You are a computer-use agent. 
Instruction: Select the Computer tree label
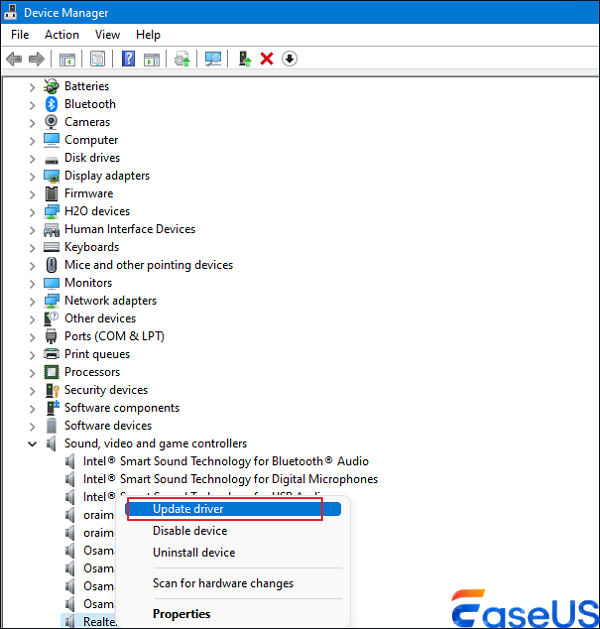click(x=91, y=140)
